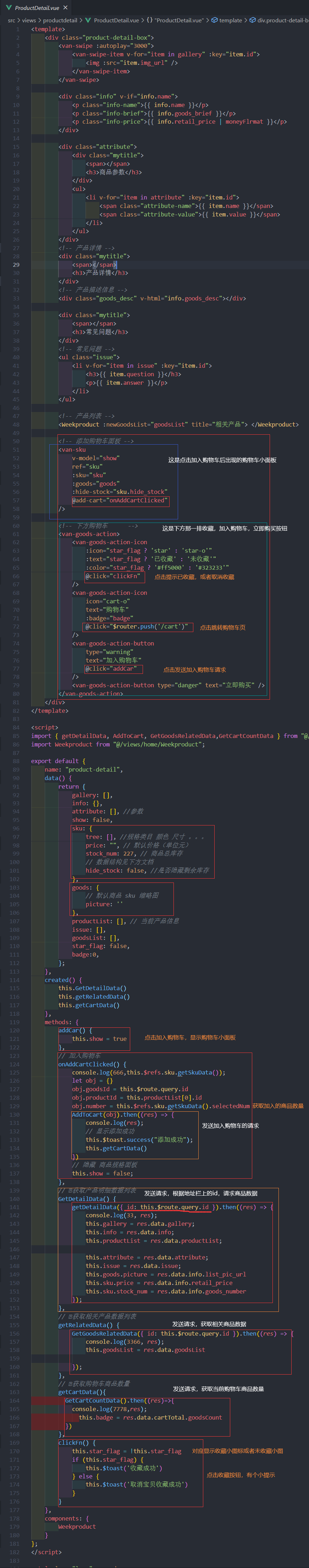Image resolution: width=309 pixels, height=1568 pixels.
Task: Click the info-price paragraph line
Action: 180,121
